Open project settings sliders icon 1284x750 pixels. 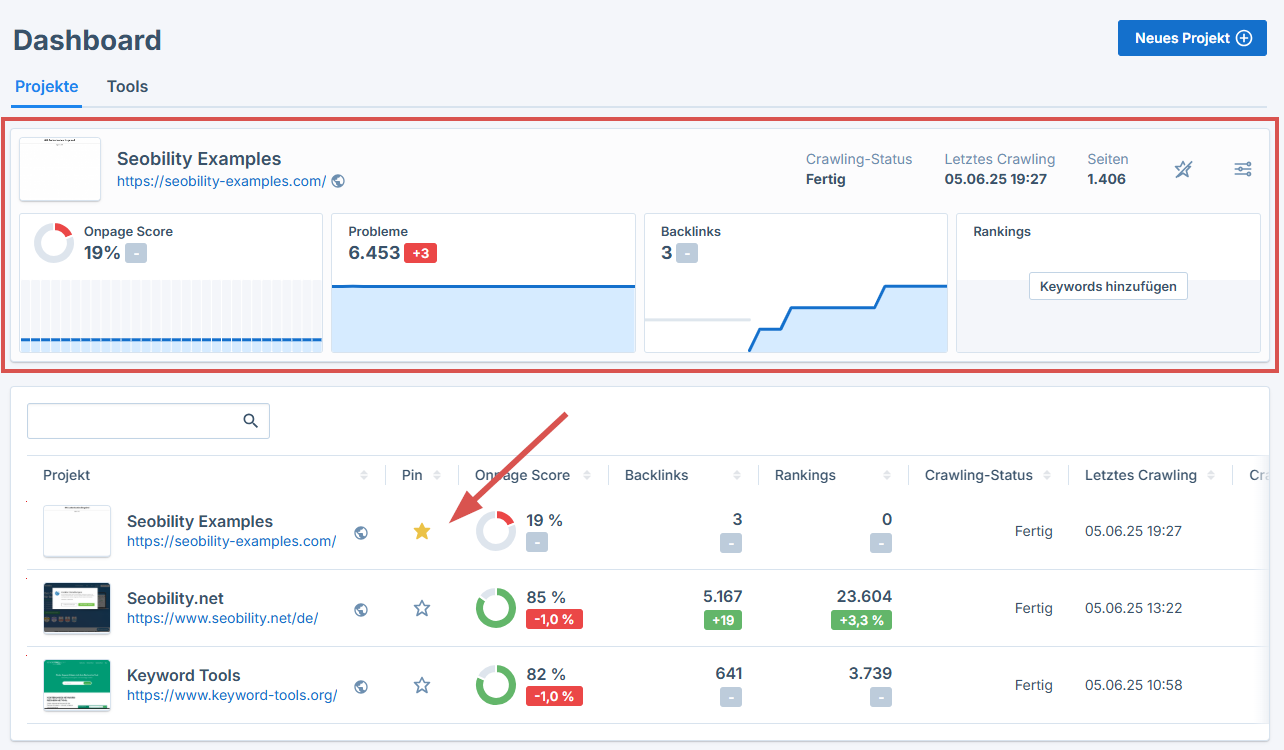[x=1243, y=169]
